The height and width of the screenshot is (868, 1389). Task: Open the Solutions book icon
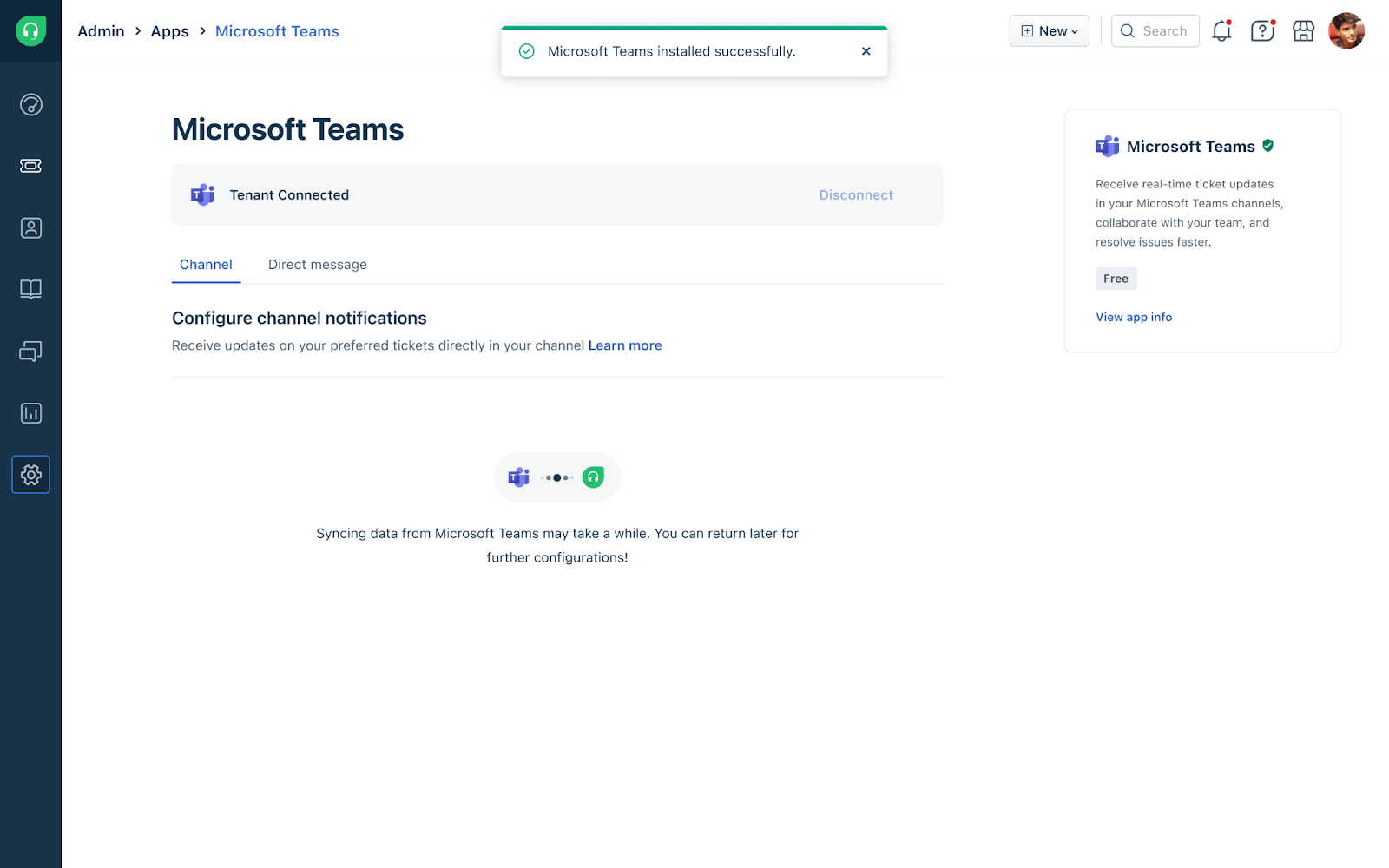click(x=30, y=289)
